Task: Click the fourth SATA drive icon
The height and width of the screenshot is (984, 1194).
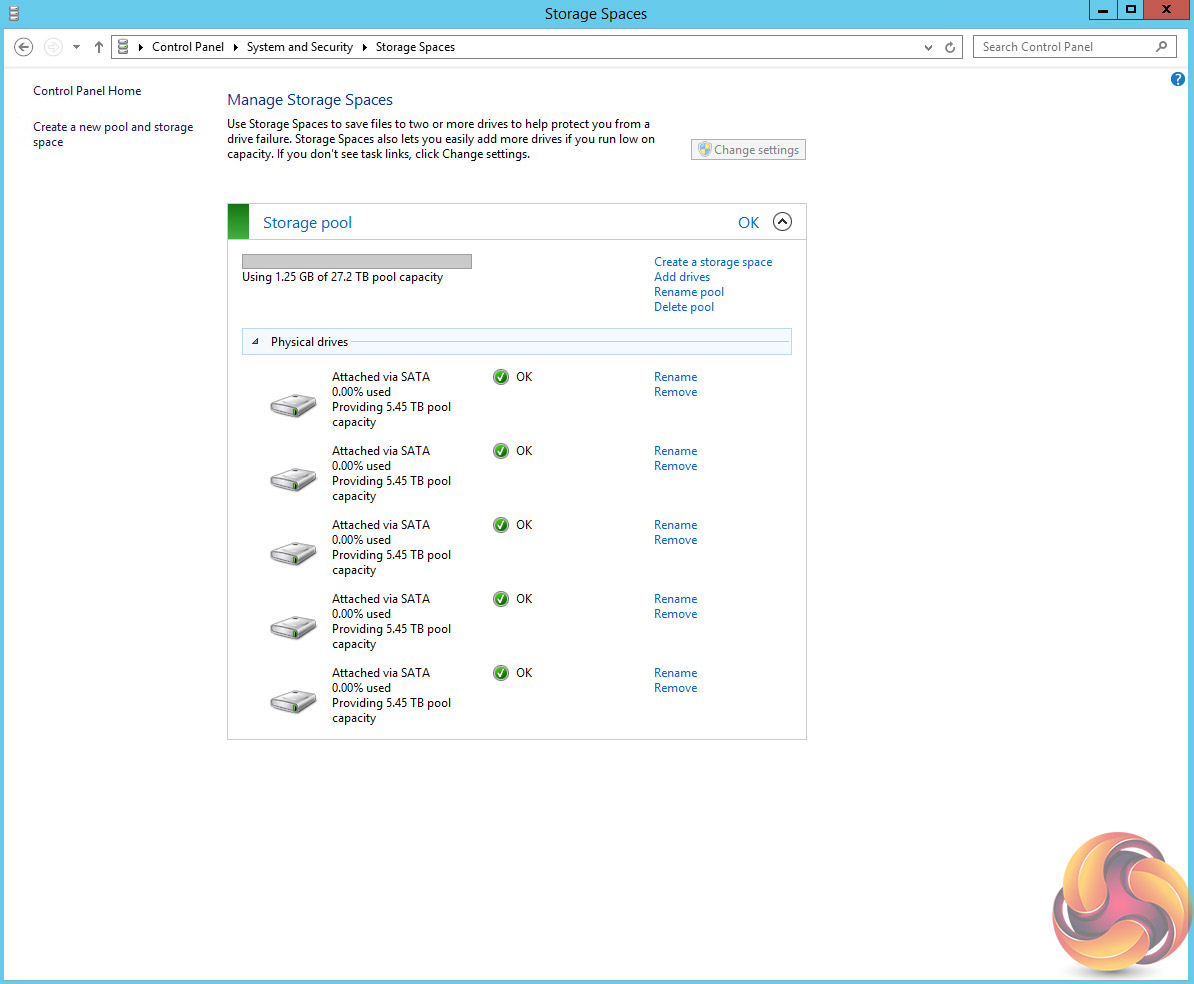Action: click(x=293, y=627)
